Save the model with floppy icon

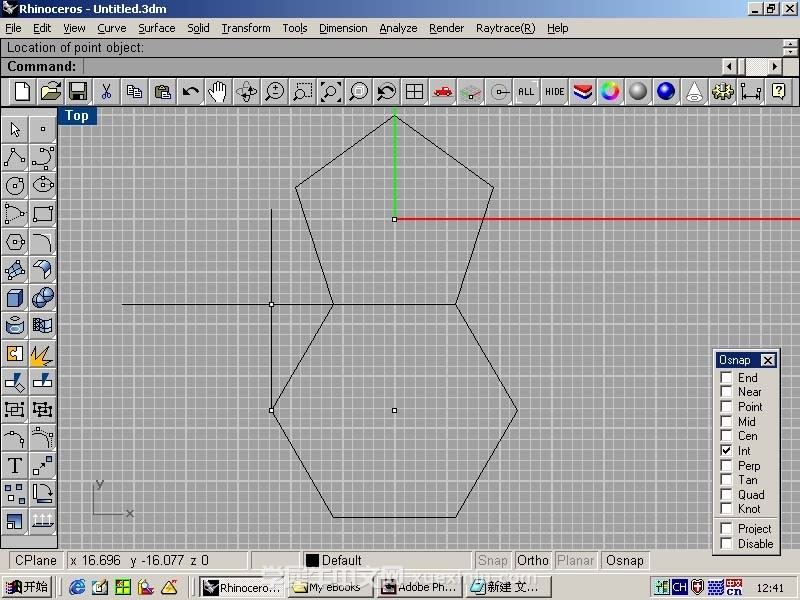click(78, 92)
